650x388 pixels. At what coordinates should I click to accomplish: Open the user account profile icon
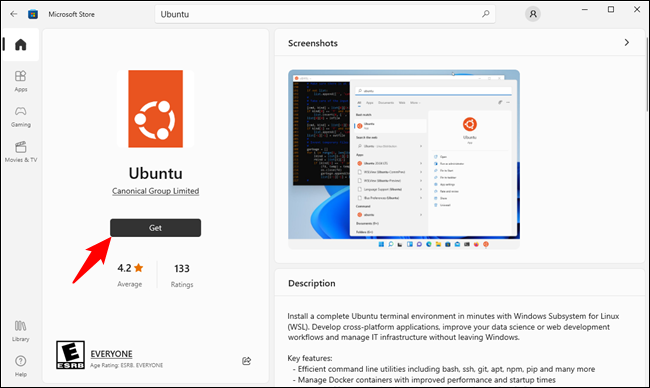pos(533,14)
